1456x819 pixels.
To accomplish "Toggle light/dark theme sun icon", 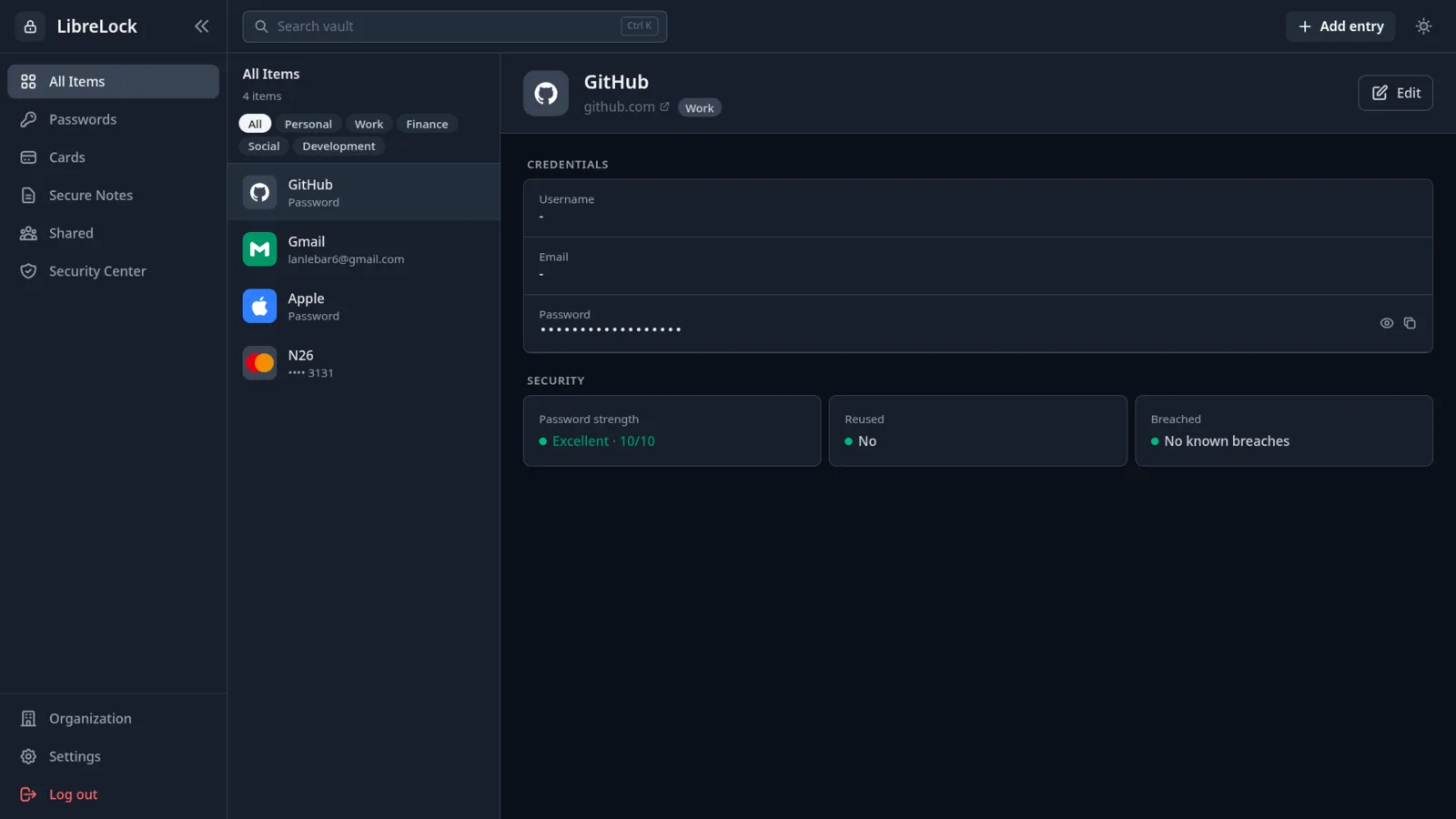I will coord(1424,26).
